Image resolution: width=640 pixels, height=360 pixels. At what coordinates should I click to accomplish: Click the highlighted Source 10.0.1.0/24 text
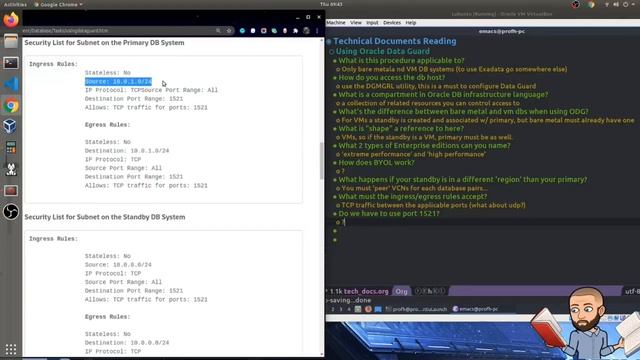pyautogui.click(x=118, y=82)
